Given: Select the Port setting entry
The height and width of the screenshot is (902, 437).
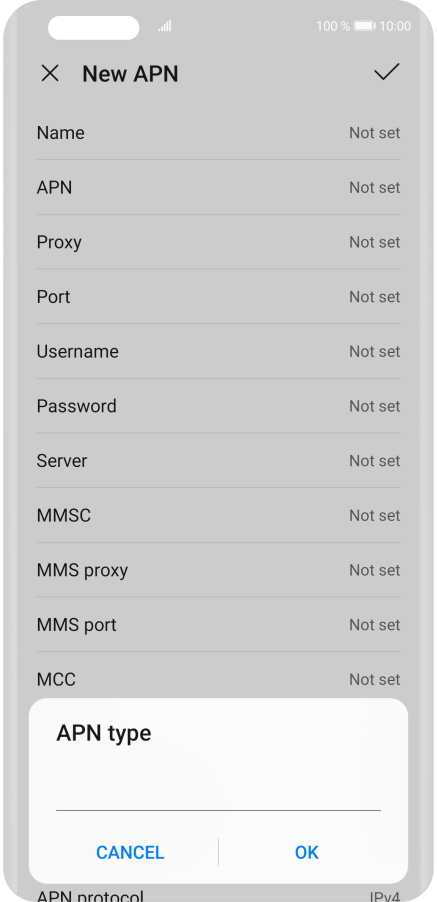Looking at the screenshot, I should point(218,297).
